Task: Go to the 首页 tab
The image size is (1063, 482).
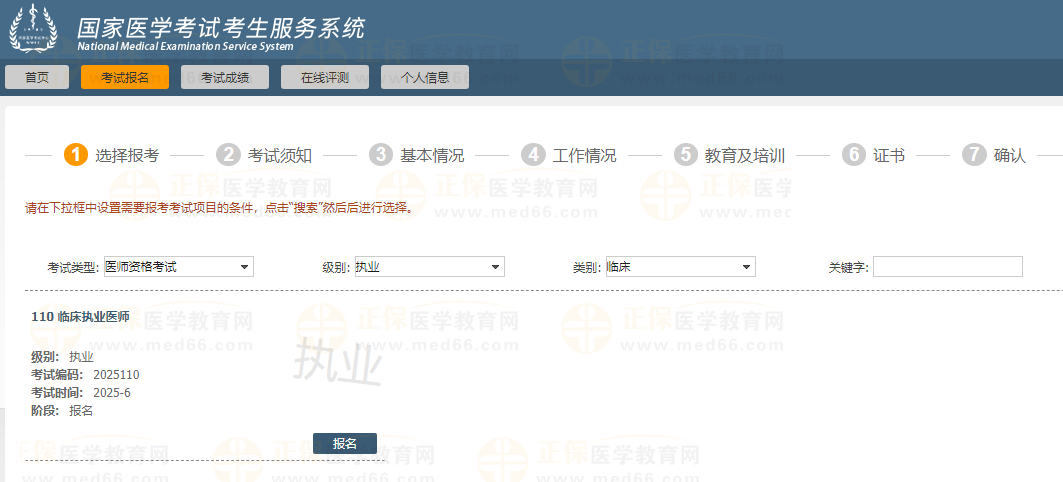Action: [37, 77]
